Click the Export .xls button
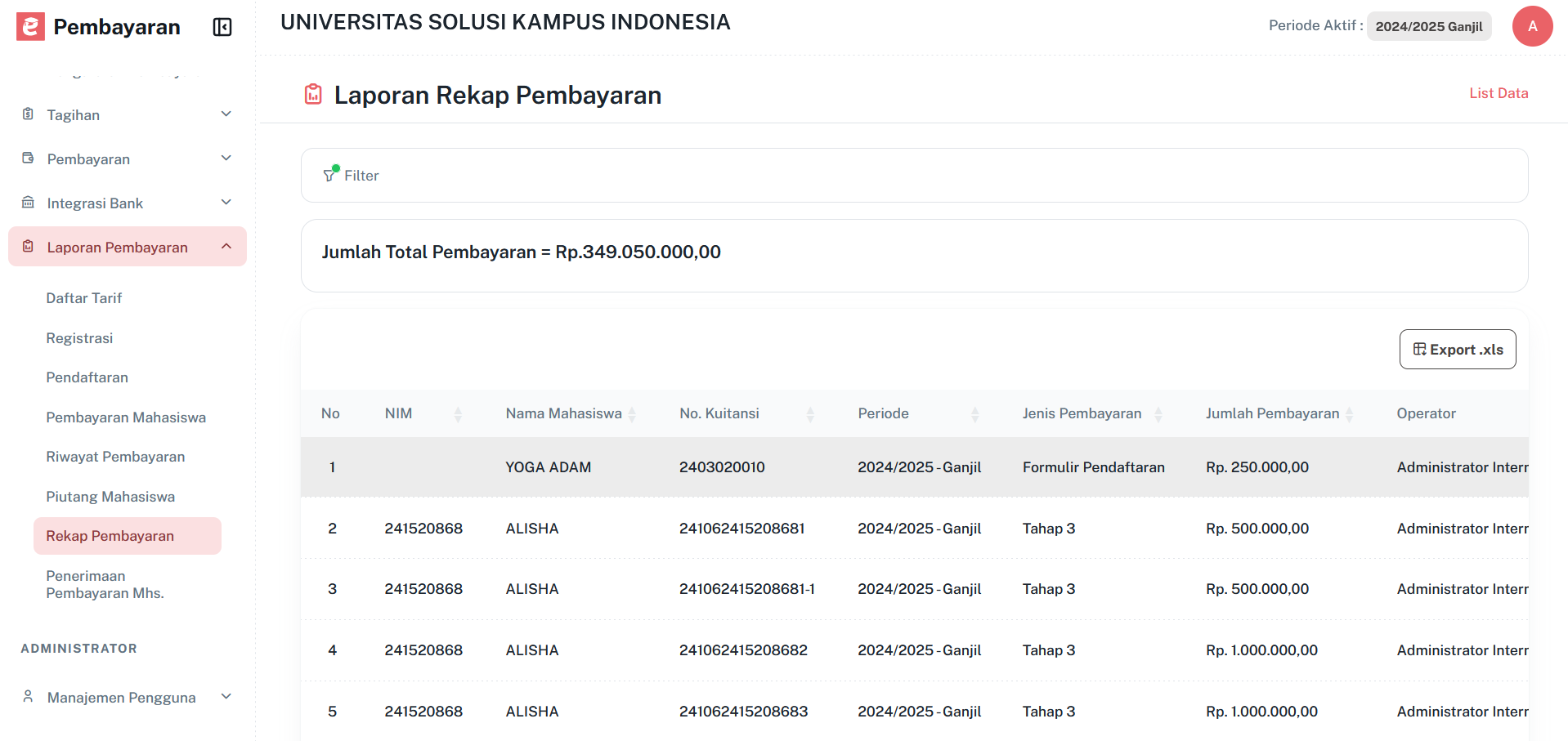Screen dimensions: 1568x741 point(1458,349)
